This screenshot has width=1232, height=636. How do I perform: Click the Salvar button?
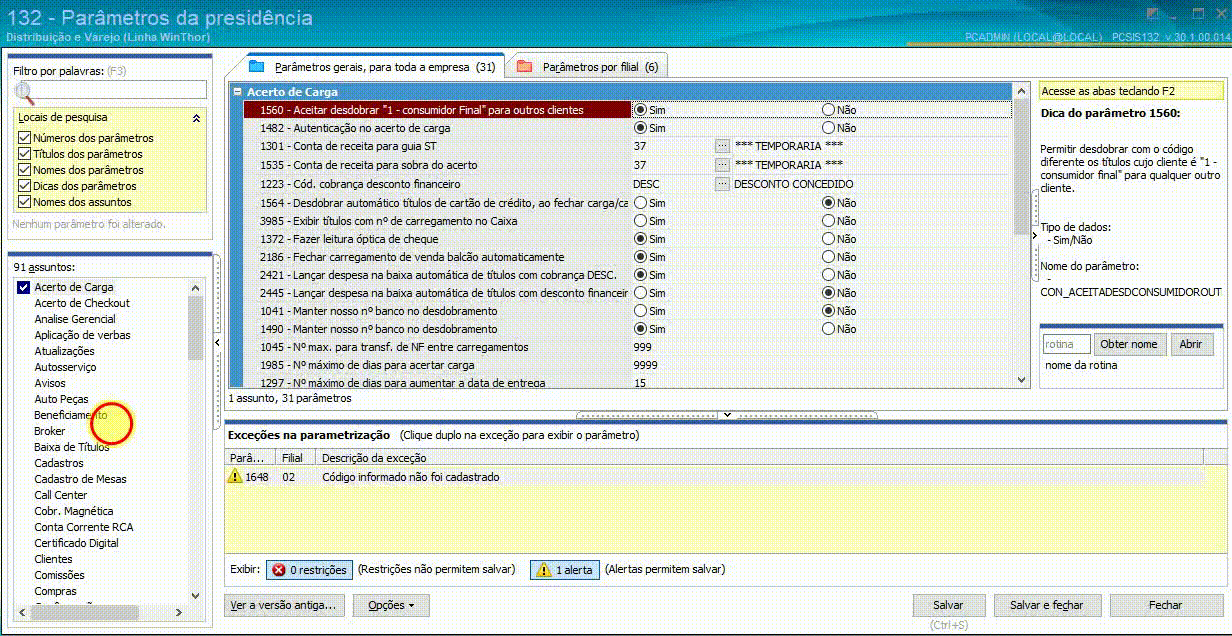pyautogui.click(x=948, y=605)
